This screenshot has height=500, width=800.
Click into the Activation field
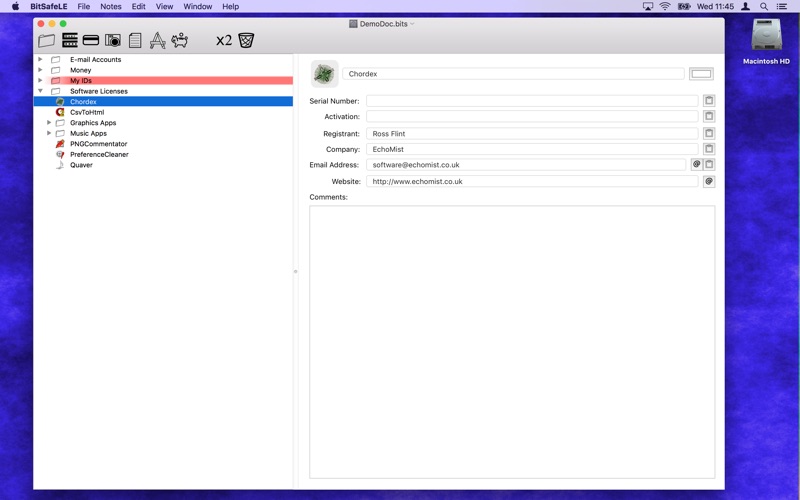click(x=532, y=116)
